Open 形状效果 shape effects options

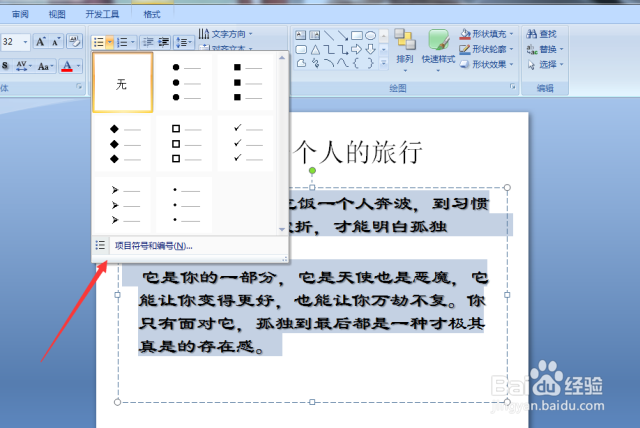(487, 64)
